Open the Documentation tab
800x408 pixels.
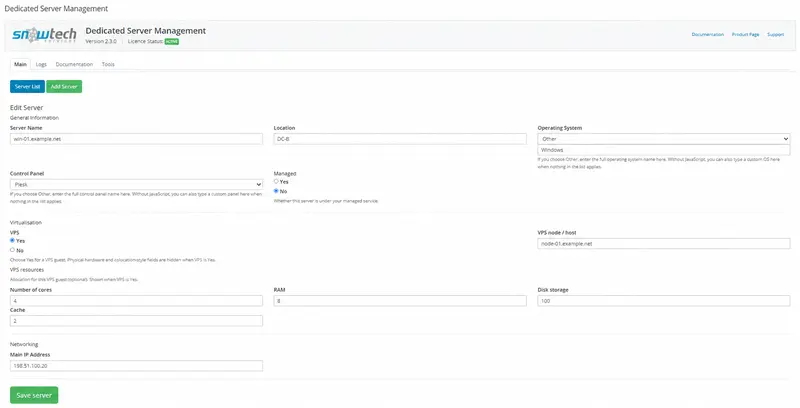(74, 64)
